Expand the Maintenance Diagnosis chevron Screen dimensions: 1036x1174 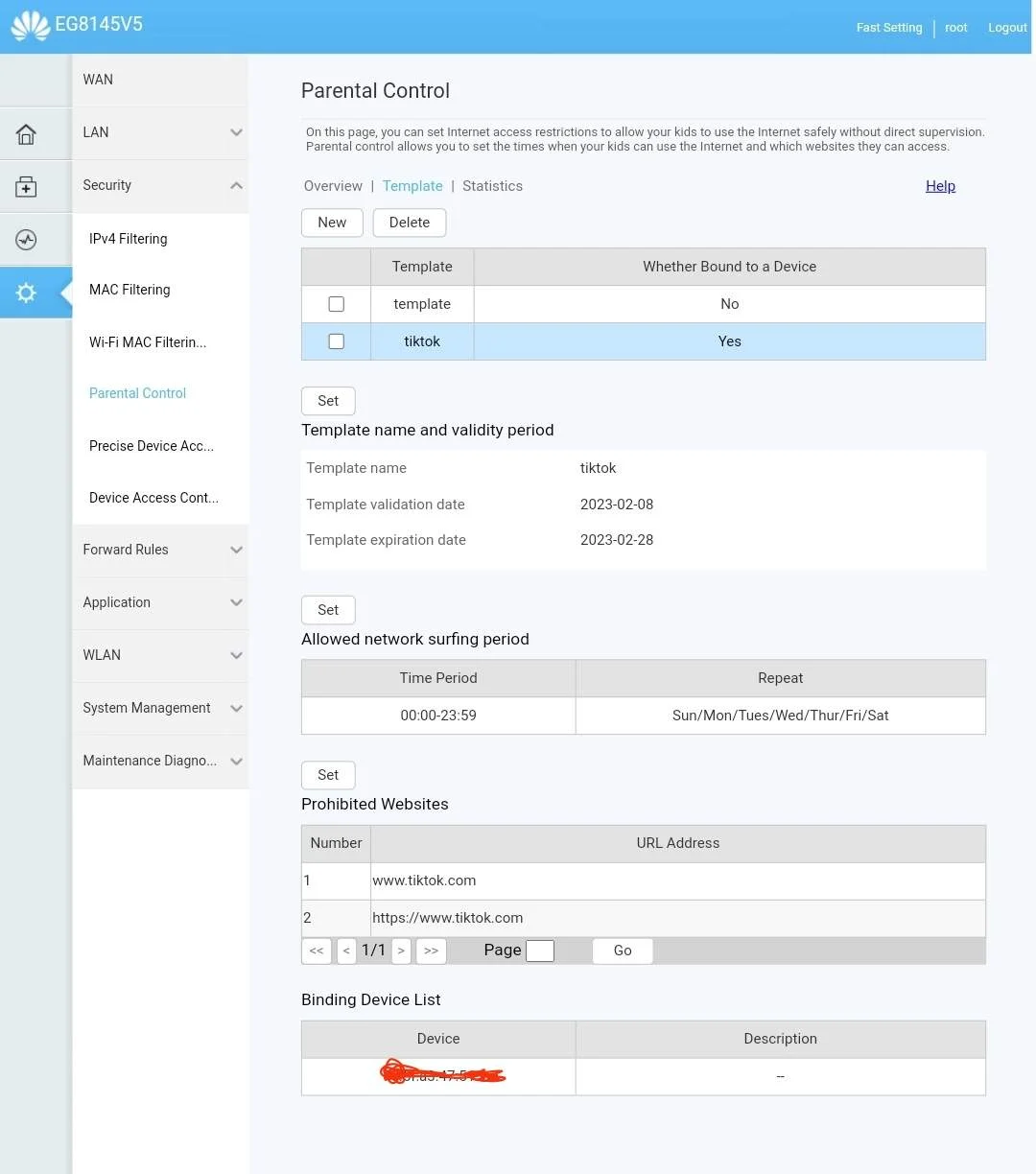[x=236, y=761]
